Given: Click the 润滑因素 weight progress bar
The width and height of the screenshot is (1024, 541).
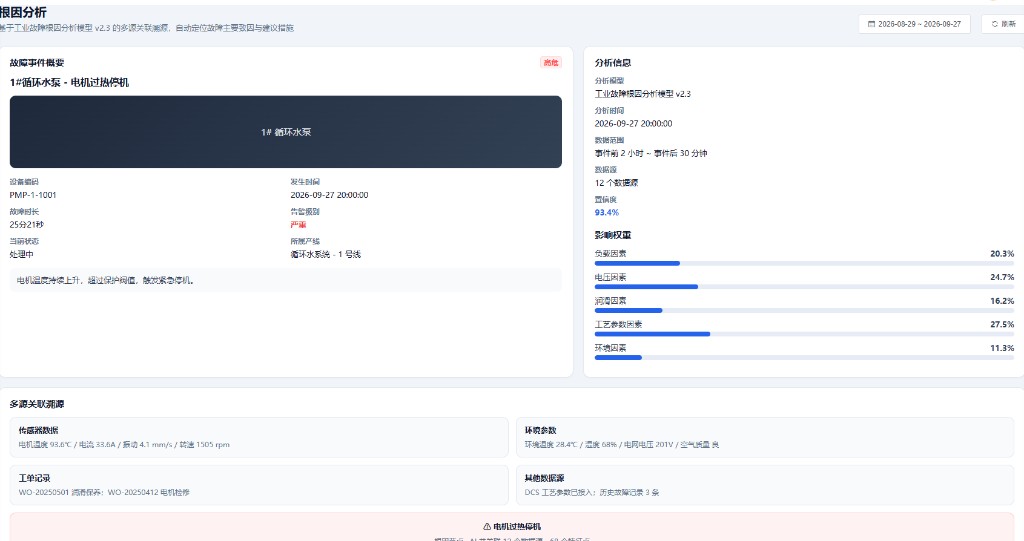Looking at the screenshot, I should [x=804, y=310].
